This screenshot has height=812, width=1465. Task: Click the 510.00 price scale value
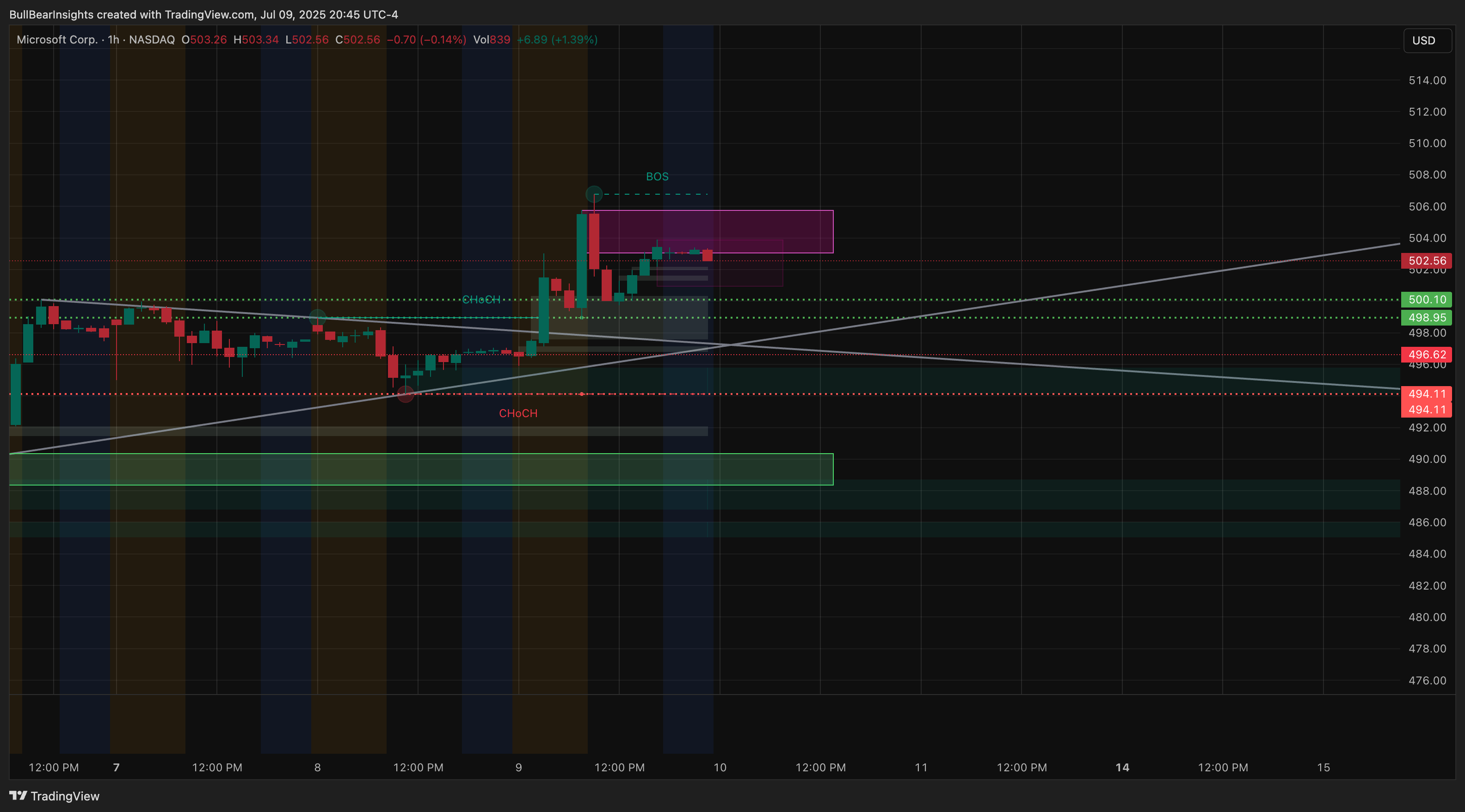pos(1427,143)
